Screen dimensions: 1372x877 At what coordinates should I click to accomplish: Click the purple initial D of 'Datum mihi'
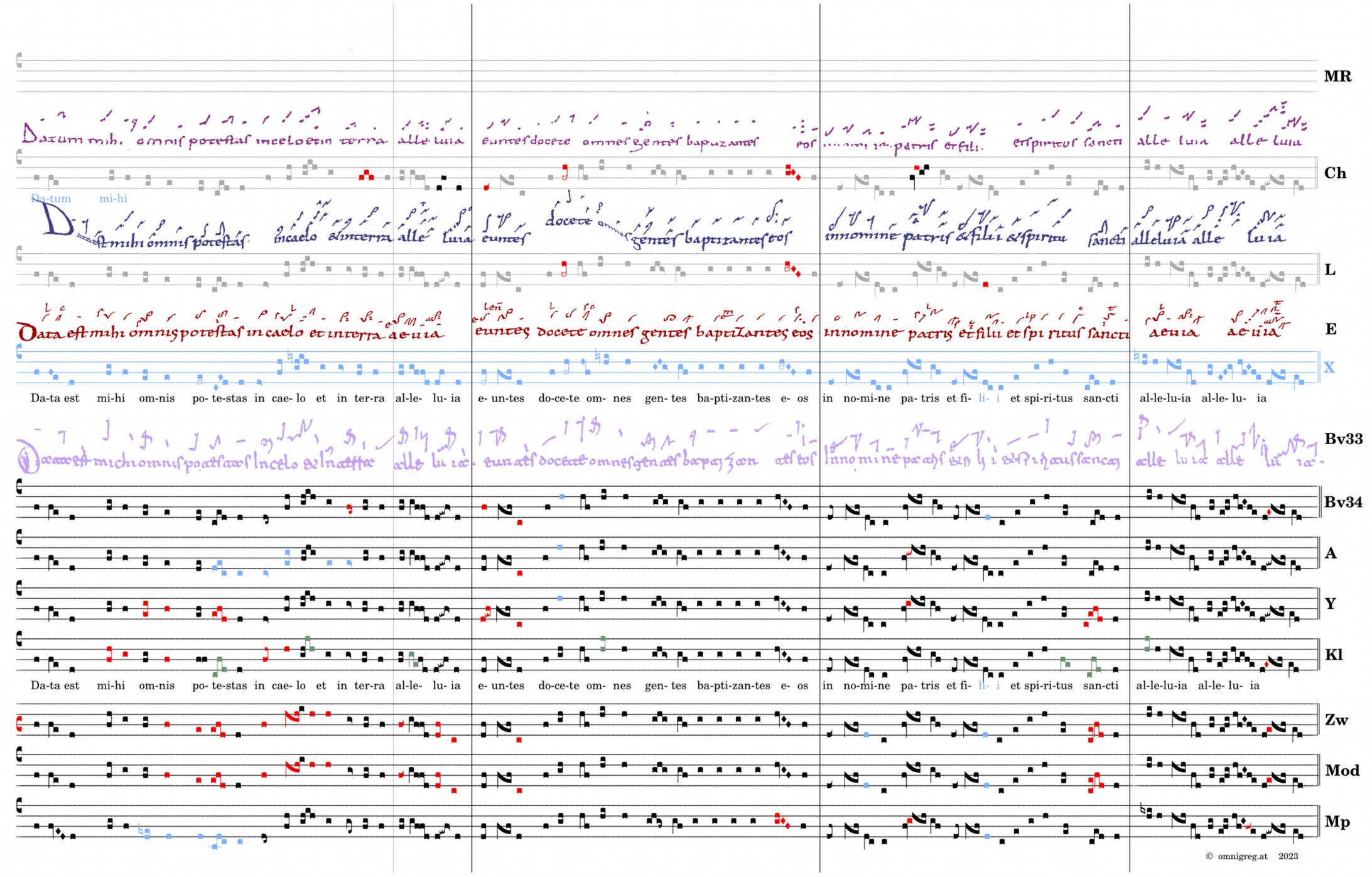point(30,134)
